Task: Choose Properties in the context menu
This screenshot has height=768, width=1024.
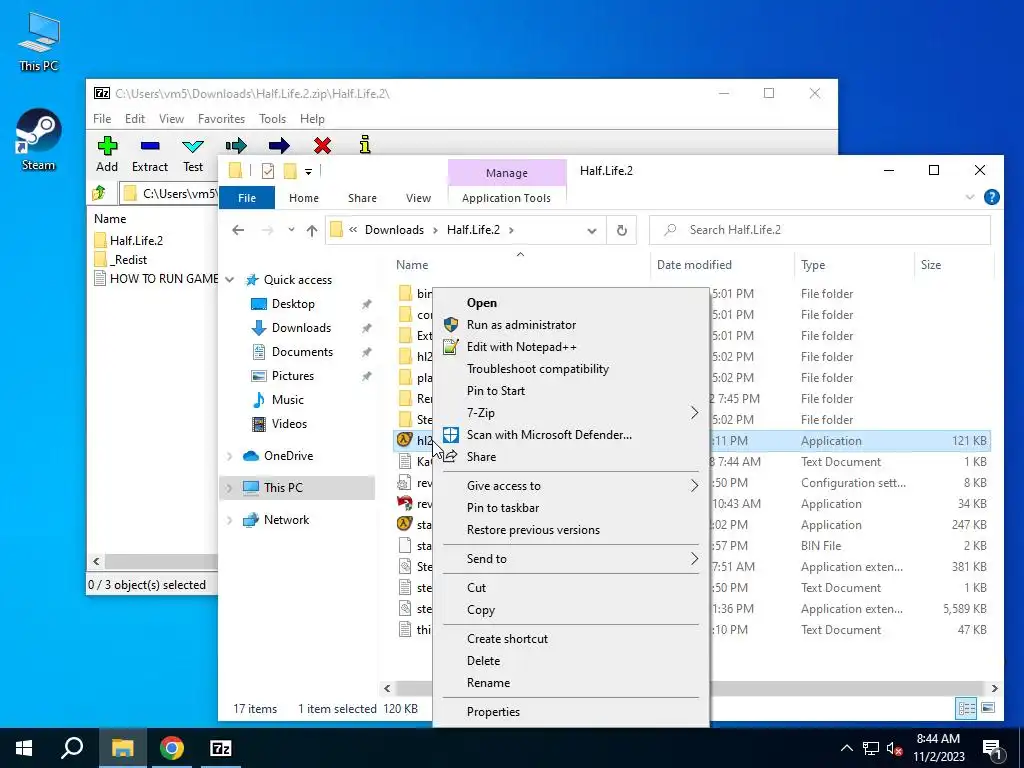Action: click(571, 712)
